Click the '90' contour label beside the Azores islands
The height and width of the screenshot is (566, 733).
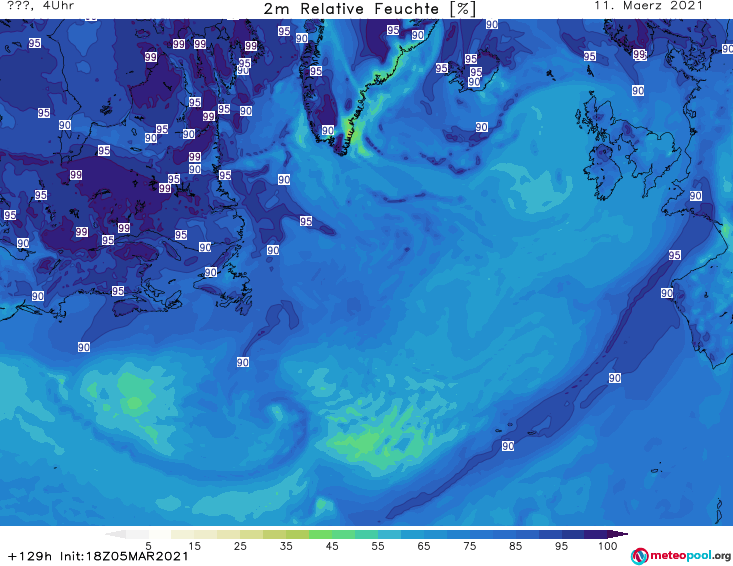[x=508, y=446]
